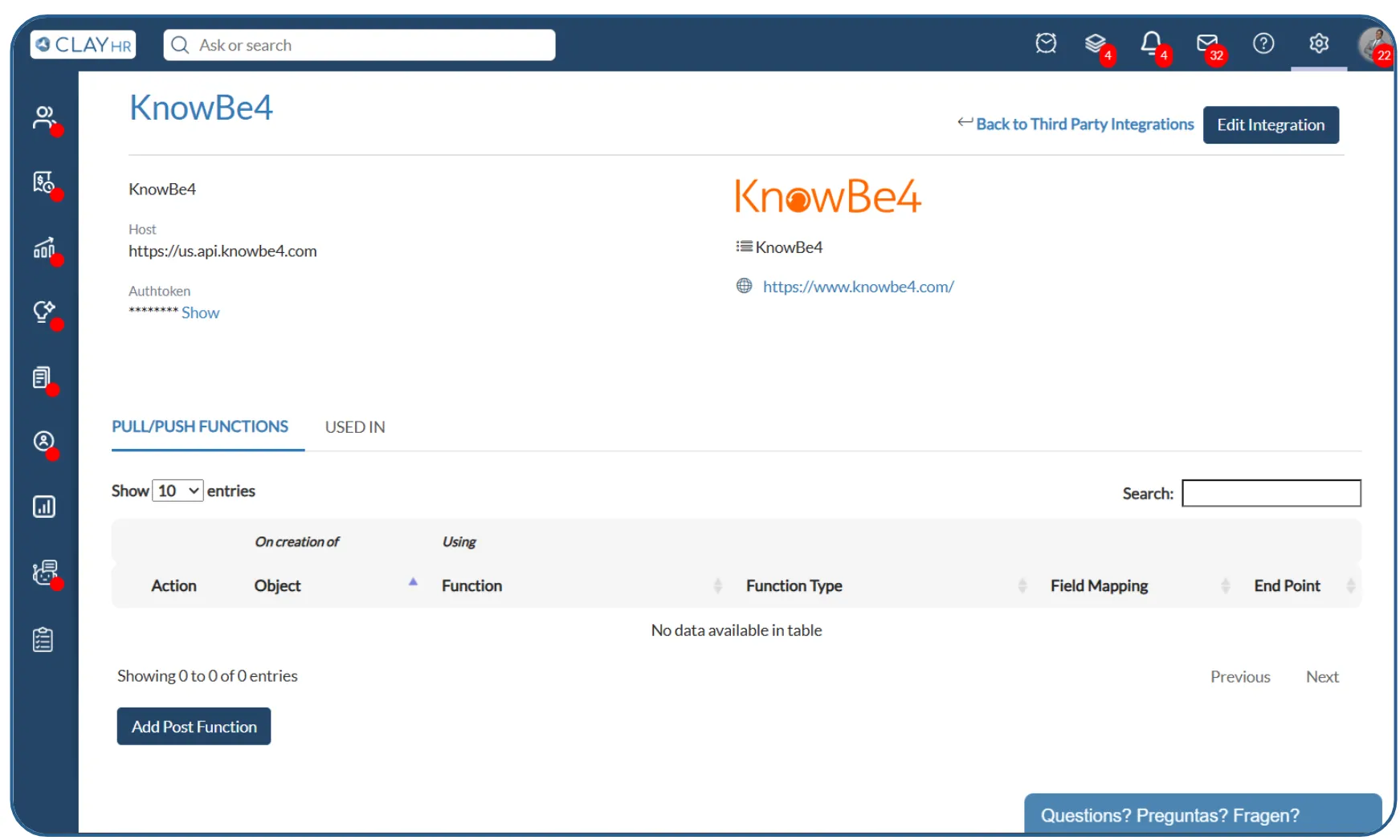Open the Questions? Preguntas? Fragen? chat
Viewport: 1400px width, 840px height.
1202,814
